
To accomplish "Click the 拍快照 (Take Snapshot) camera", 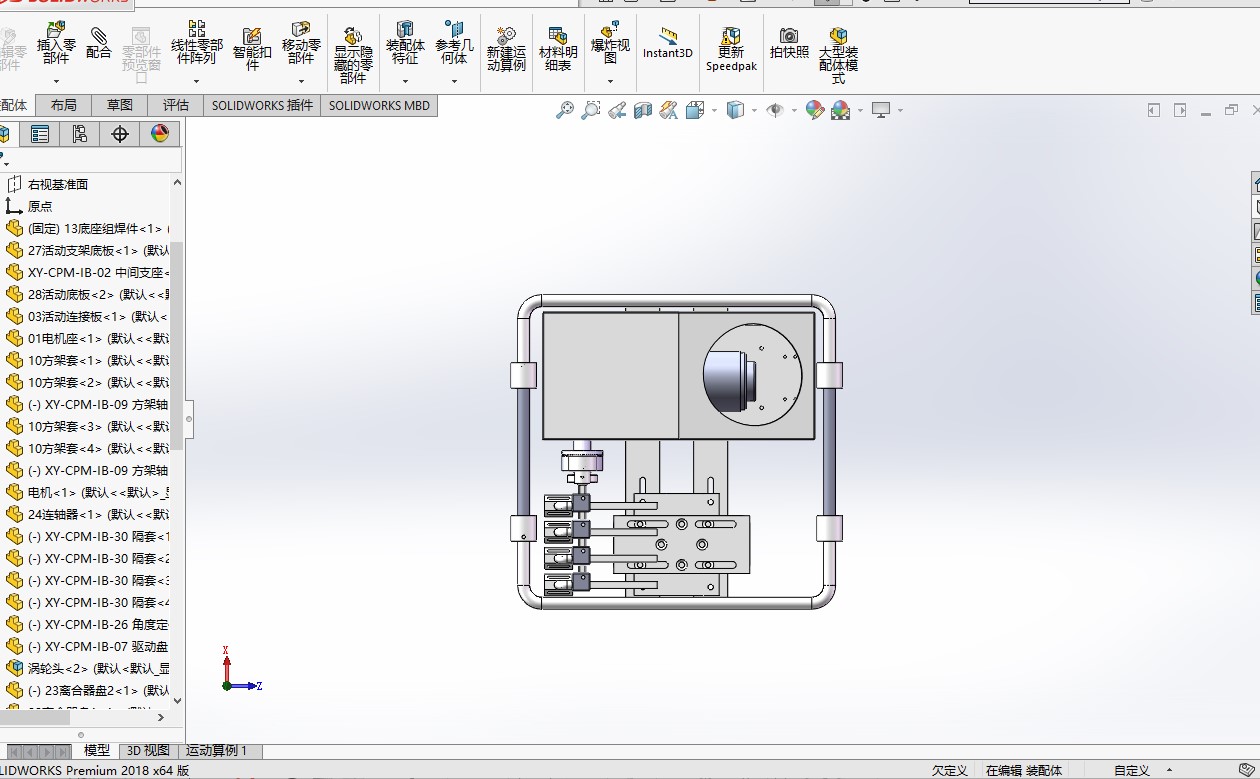I will 789,44.
